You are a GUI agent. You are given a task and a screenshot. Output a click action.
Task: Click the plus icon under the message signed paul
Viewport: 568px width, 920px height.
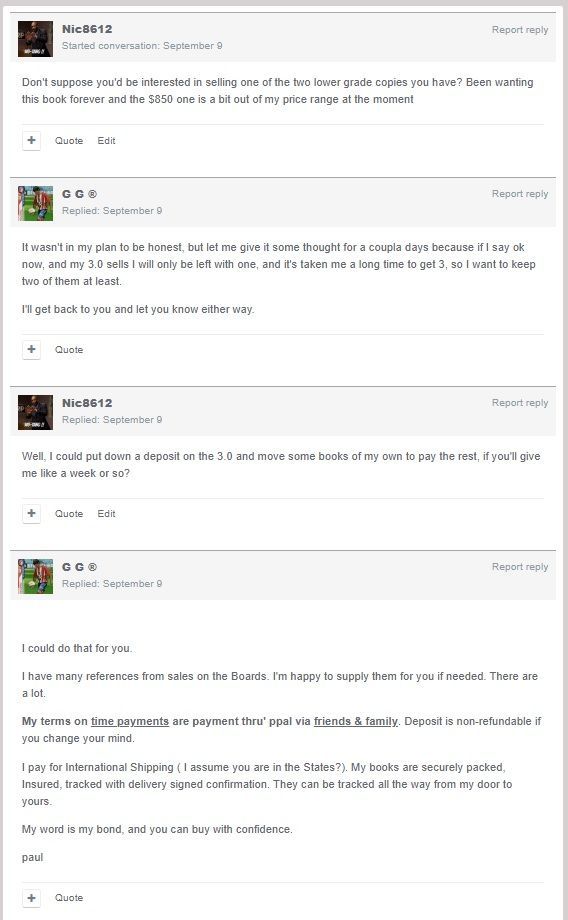tap(31, 898)
